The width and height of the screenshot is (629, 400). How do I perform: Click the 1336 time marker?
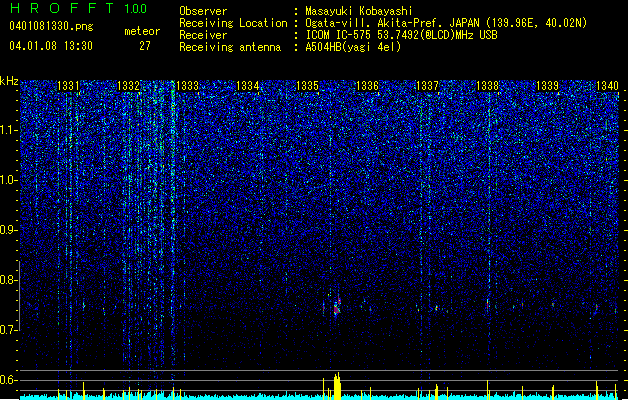pyautogui.click(x=367, y=86)
